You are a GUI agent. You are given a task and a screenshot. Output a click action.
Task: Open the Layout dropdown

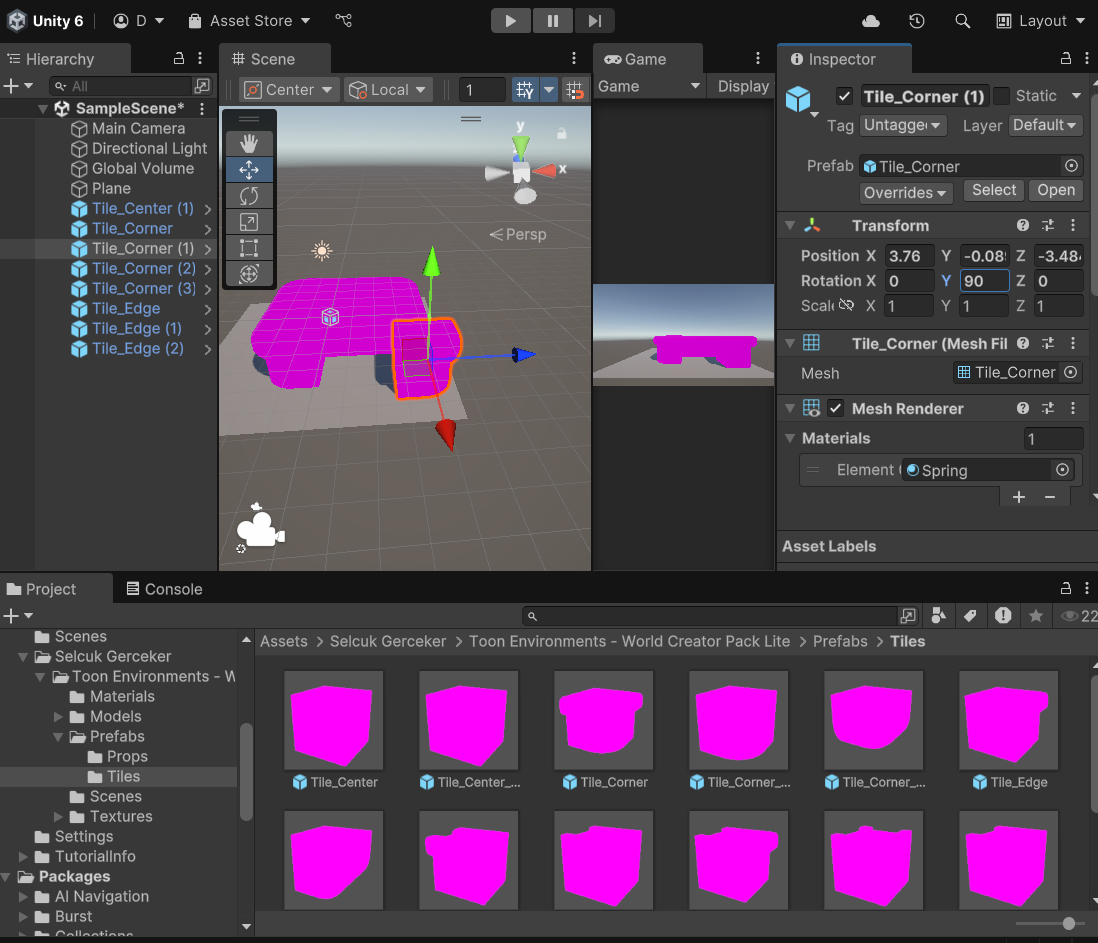click(x=1041, y=21)
